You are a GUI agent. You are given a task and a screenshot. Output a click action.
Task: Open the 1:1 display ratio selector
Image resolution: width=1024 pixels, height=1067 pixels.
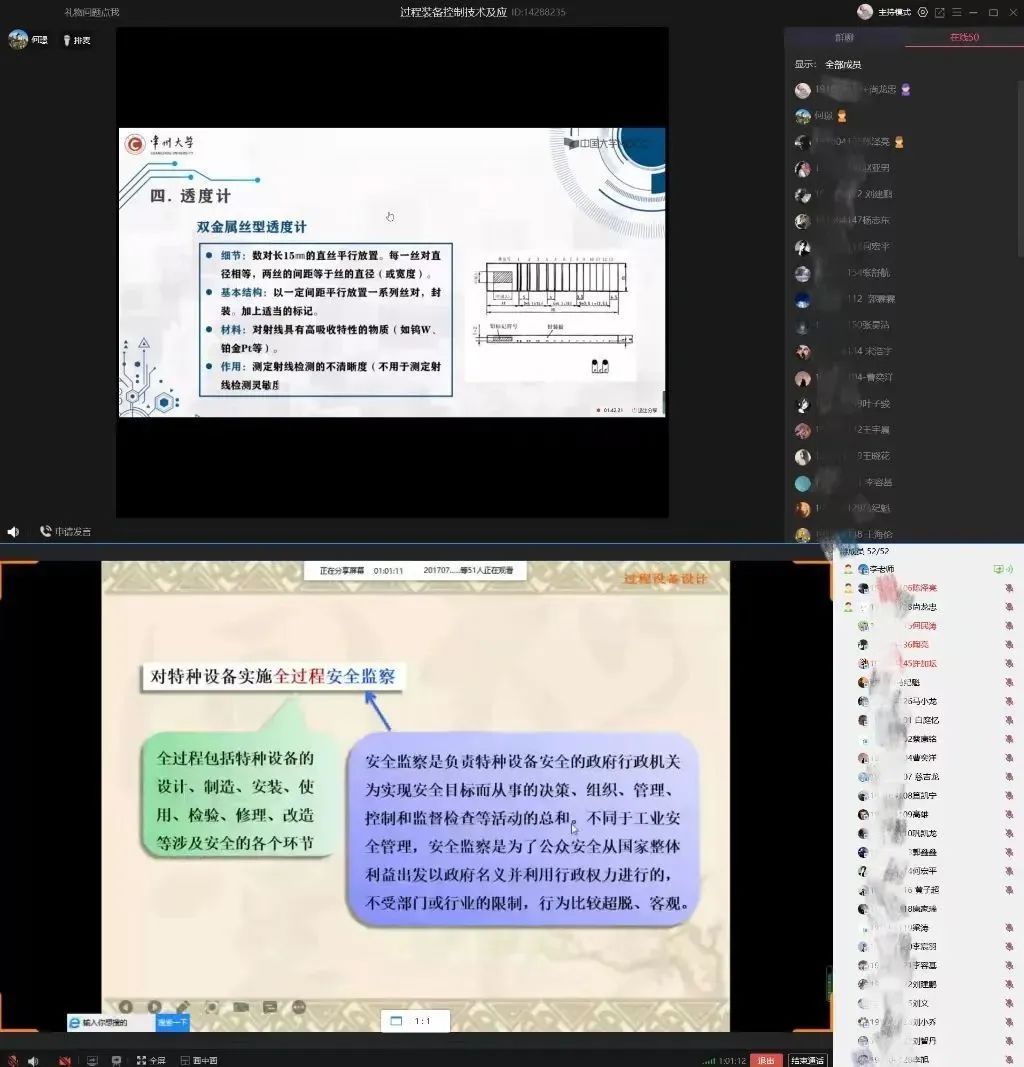click(415, 1021)
